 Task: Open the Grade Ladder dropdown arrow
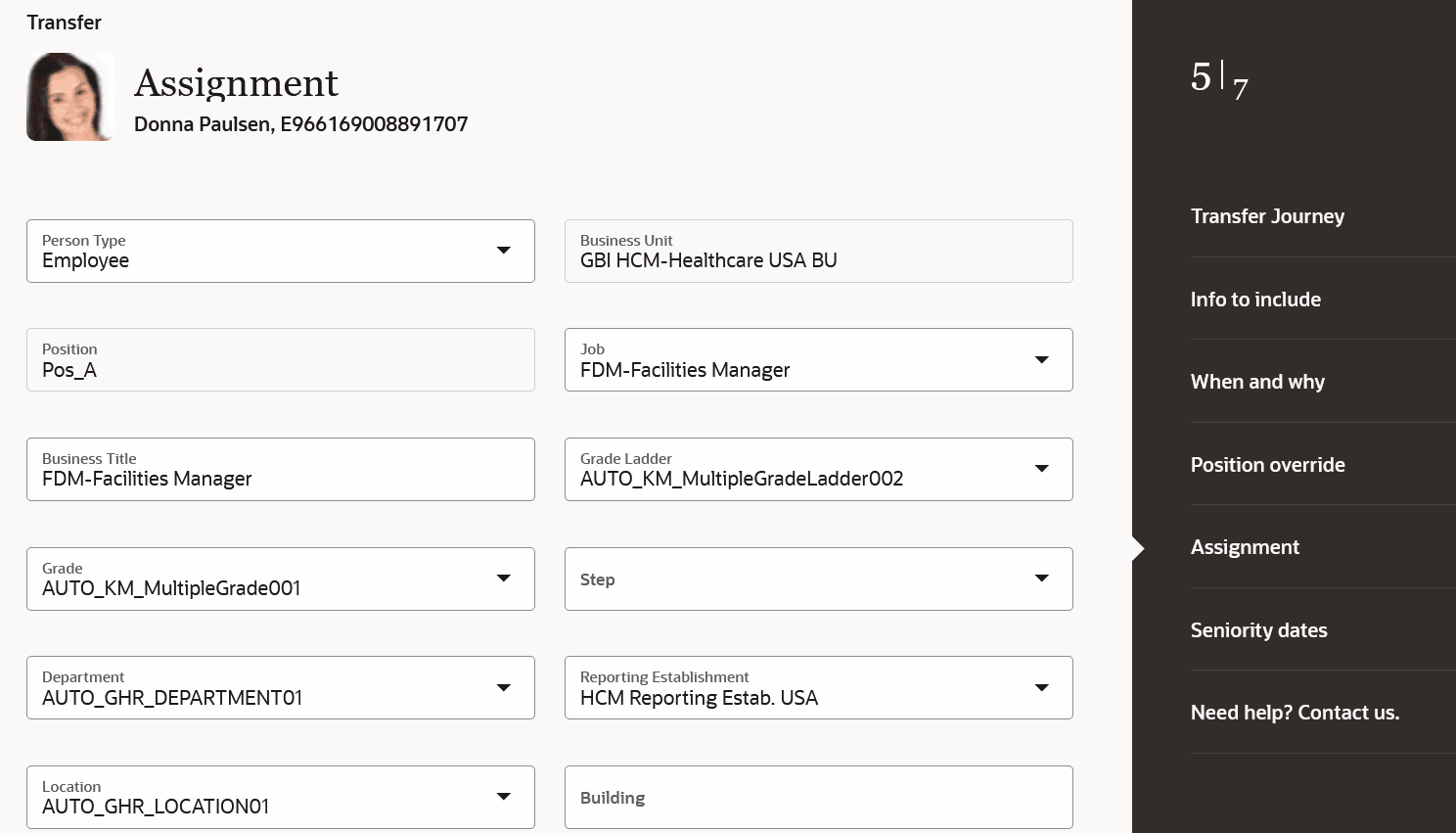(x=1041, y=469)
